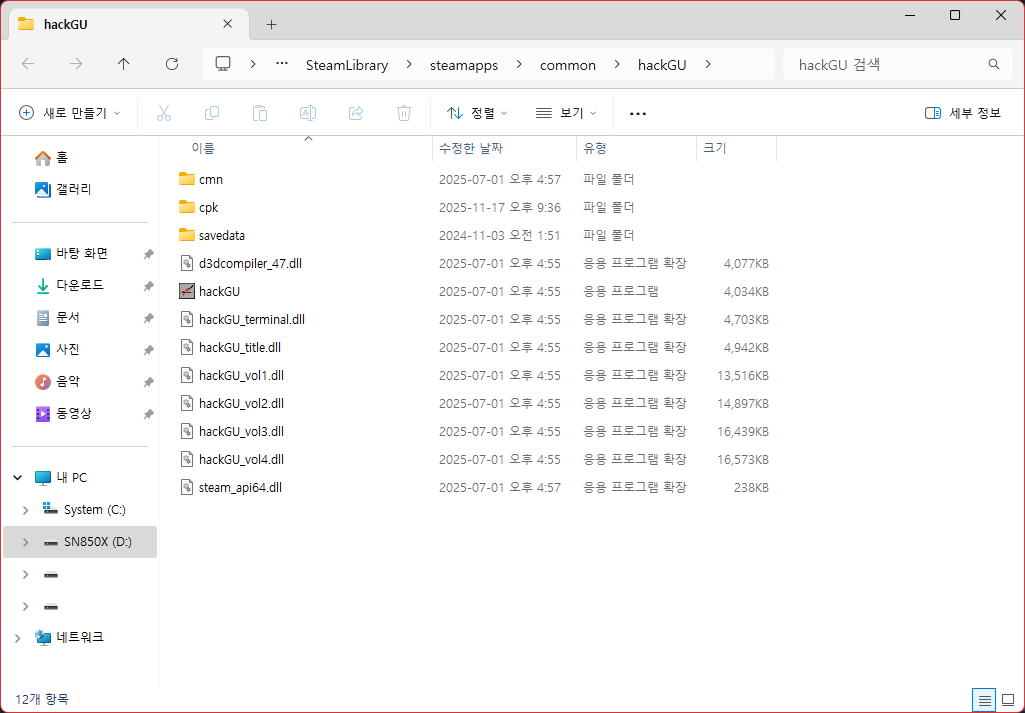
Task: Click the PC monitor icon in address bar
Action: 224,63
